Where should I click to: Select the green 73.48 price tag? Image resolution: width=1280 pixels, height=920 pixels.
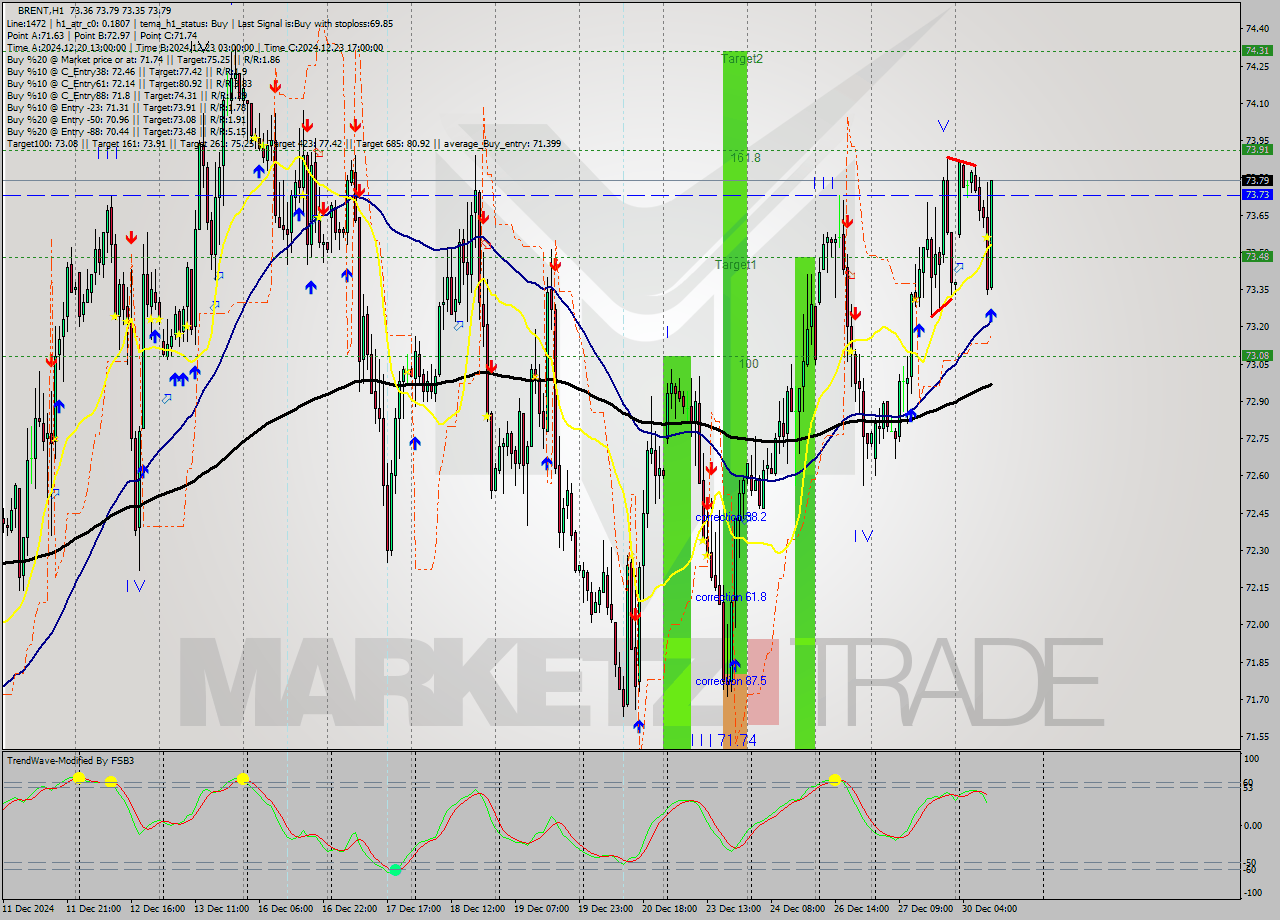(1257, 256)
